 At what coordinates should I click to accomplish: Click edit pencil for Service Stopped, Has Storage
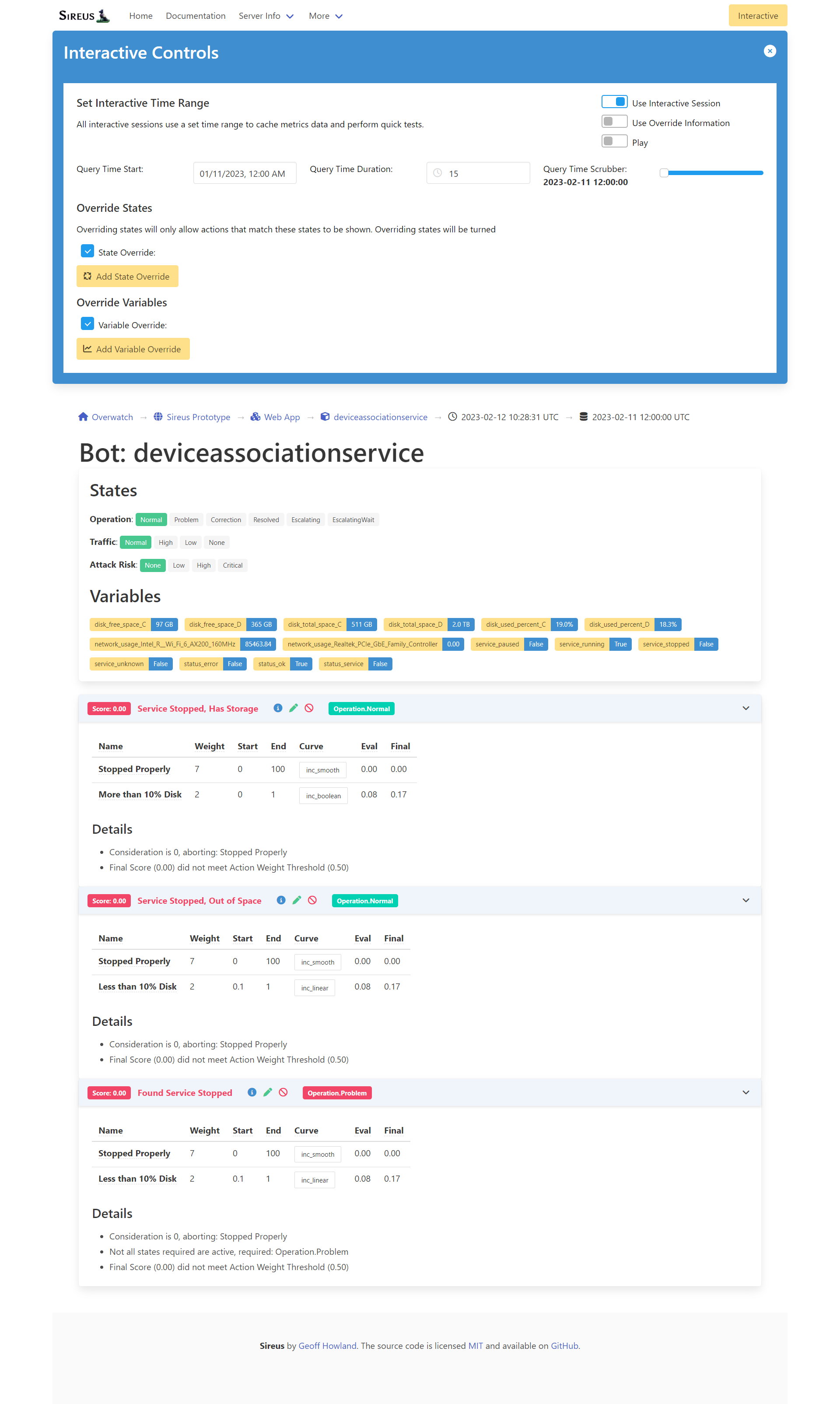[293, 708]
